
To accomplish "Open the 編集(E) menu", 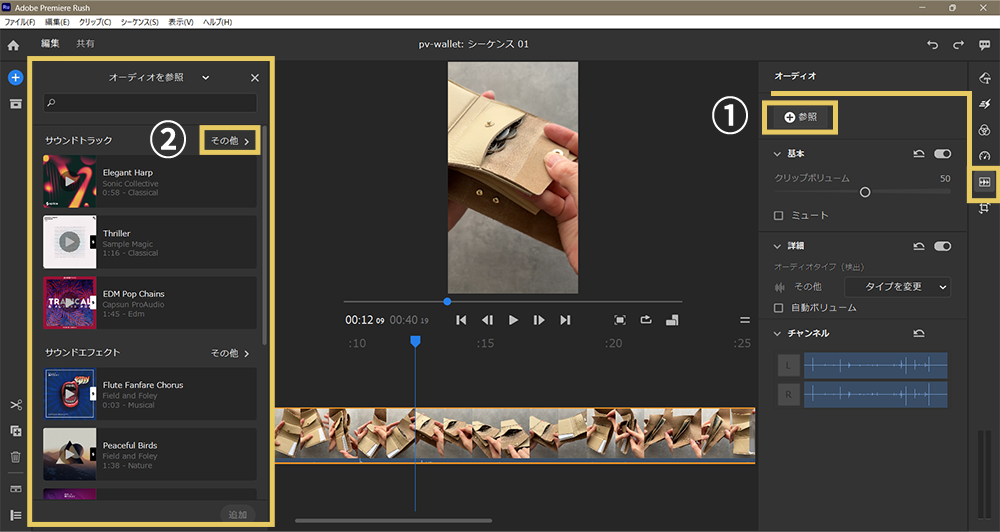I will (57, 22).
